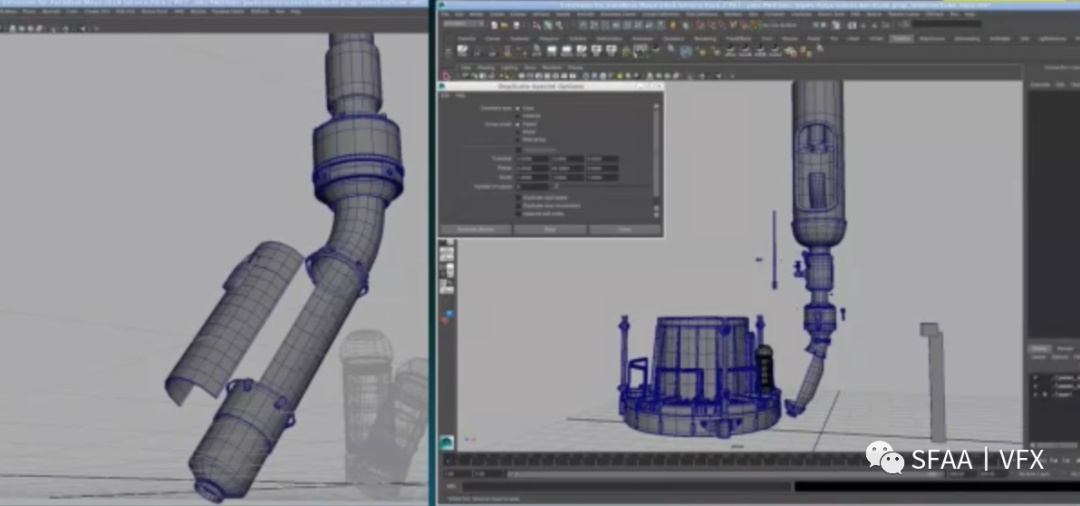Click the Select tool in the toolbox
The height and width of the screenshot is (506, 1080).
tap(446, 75)
